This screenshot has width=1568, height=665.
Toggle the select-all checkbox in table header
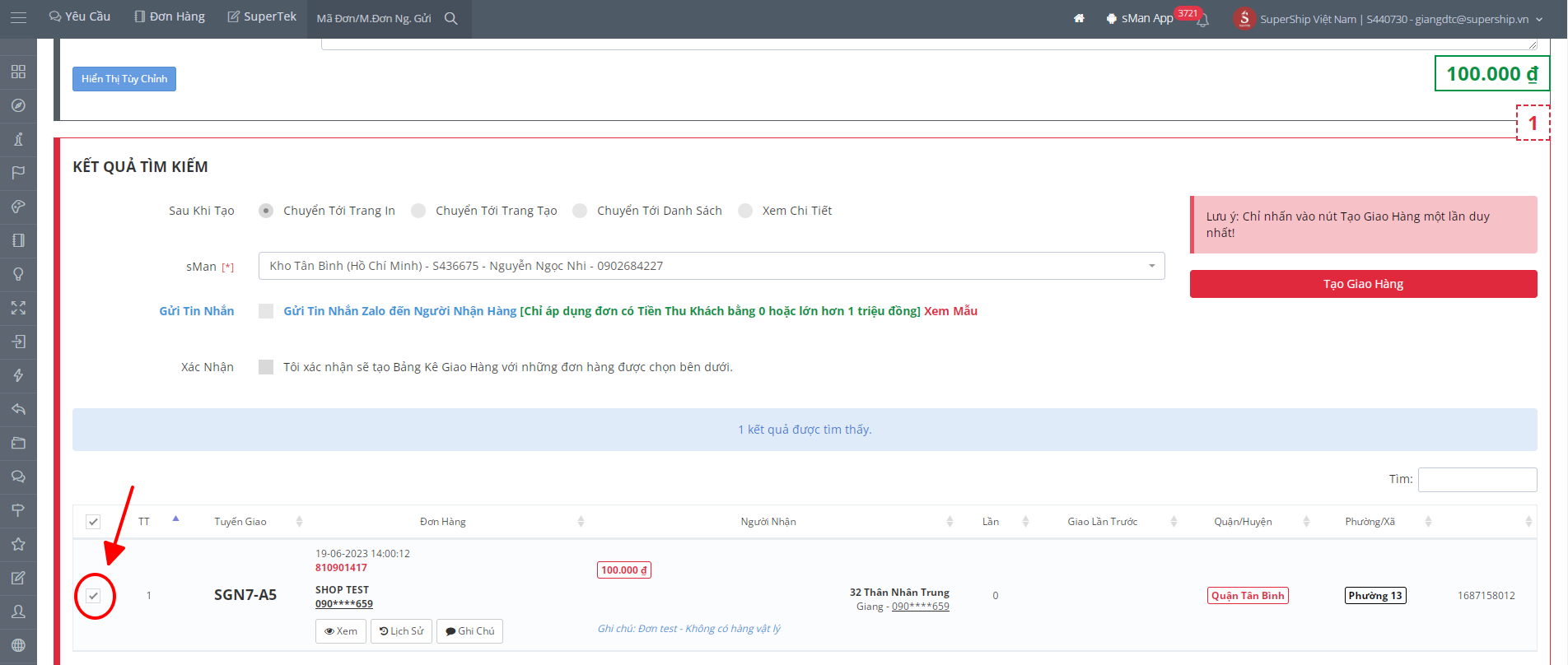93,522
